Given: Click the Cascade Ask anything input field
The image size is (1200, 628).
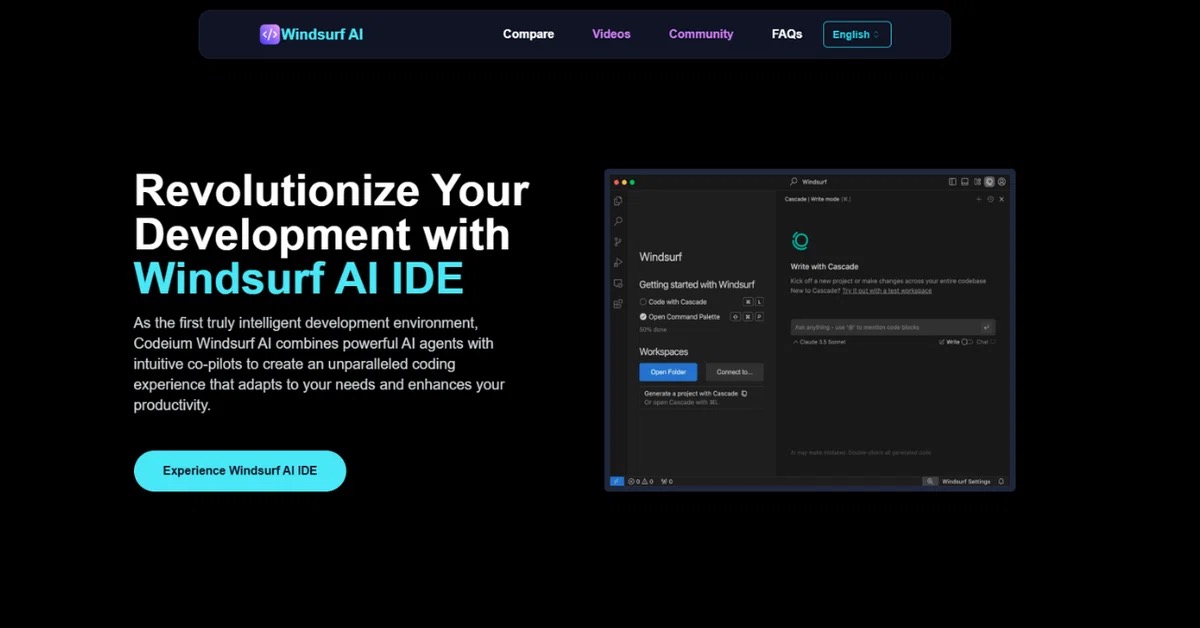Looking at the screenshot, I should click(885, 327).
